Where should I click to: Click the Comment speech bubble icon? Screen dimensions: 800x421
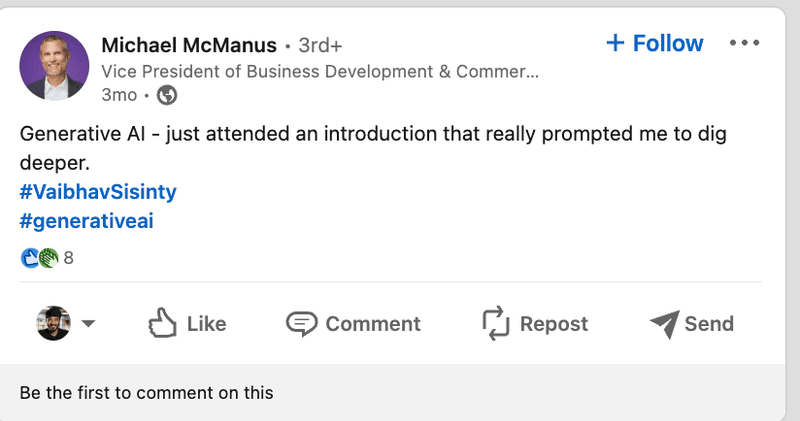[x=301, y=323]
